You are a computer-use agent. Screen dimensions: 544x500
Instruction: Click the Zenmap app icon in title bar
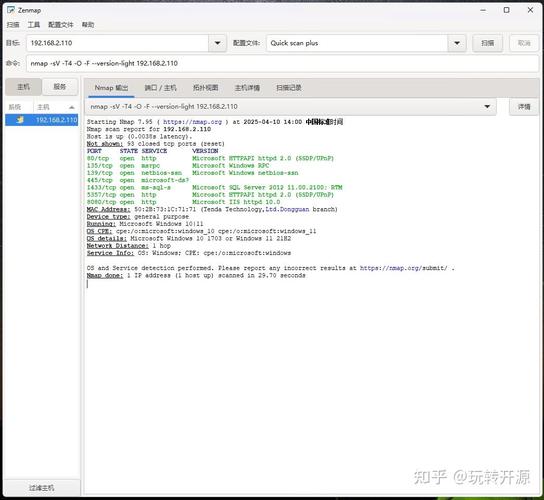coord(11,10)
